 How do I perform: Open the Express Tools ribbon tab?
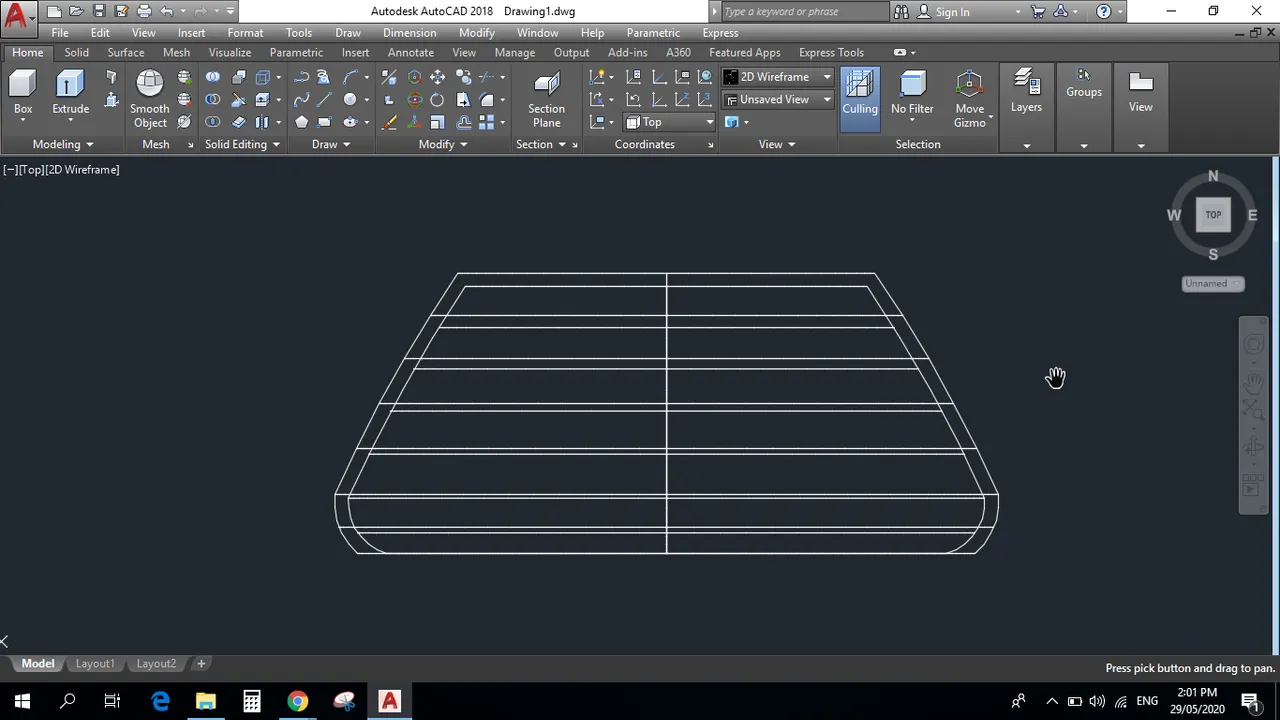[831, 52]
